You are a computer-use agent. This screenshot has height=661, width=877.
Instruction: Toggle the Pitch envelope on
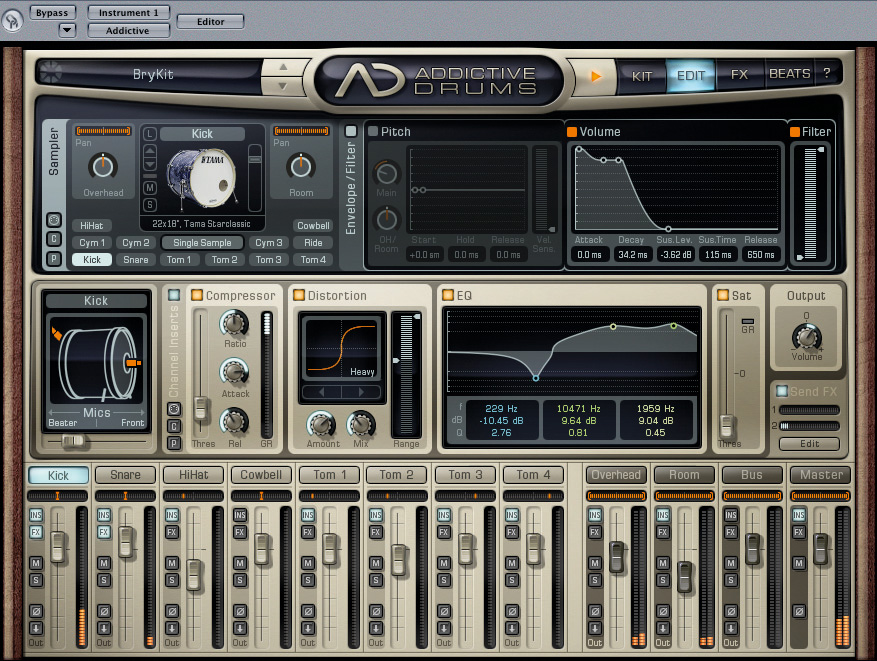pyautogui.click(x=373, y=131)
